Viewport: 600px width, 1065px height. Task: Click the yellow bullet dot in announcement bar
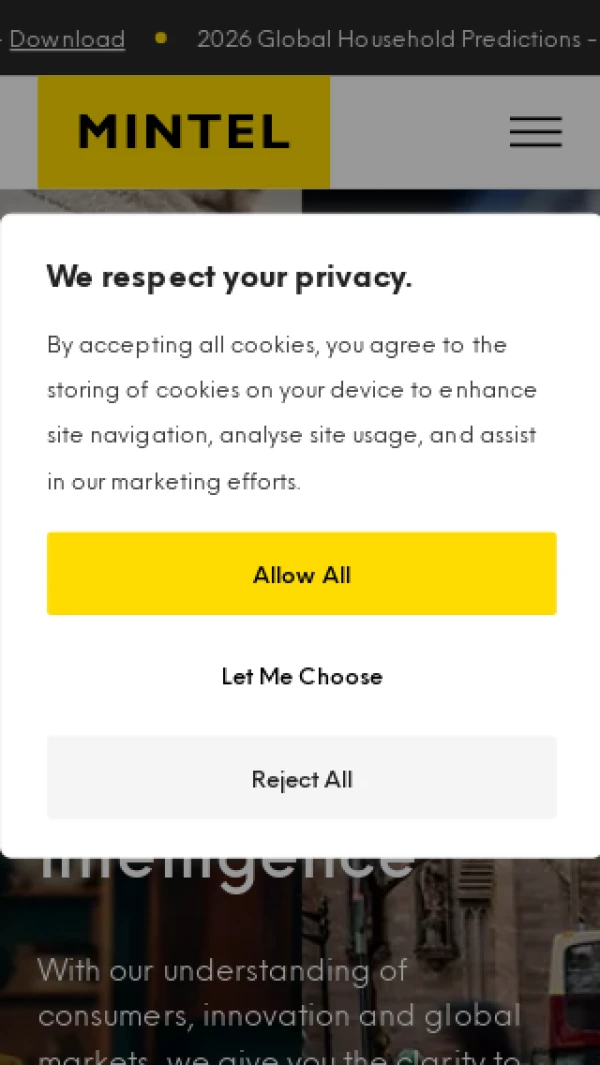point(160,38)
